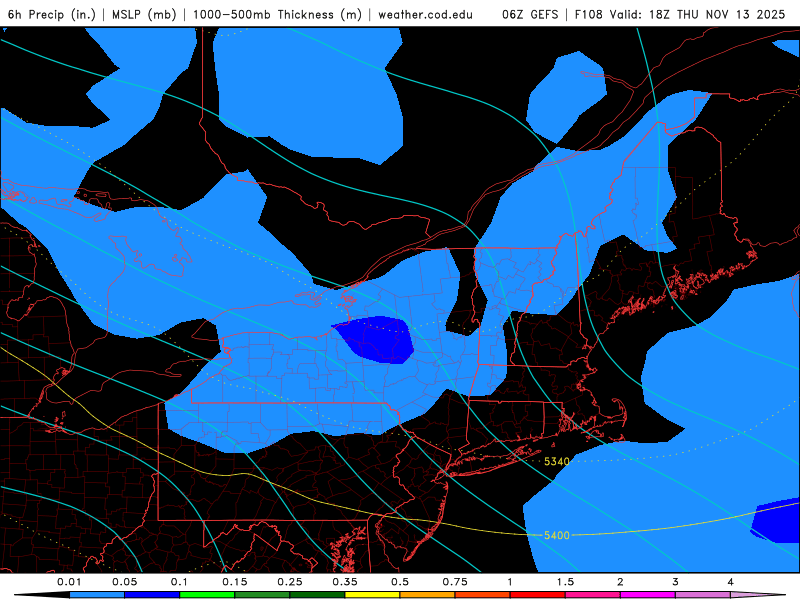Click the pink 1.5 legend swatch
Screen dimensions: 800x600
pos(593,595)
